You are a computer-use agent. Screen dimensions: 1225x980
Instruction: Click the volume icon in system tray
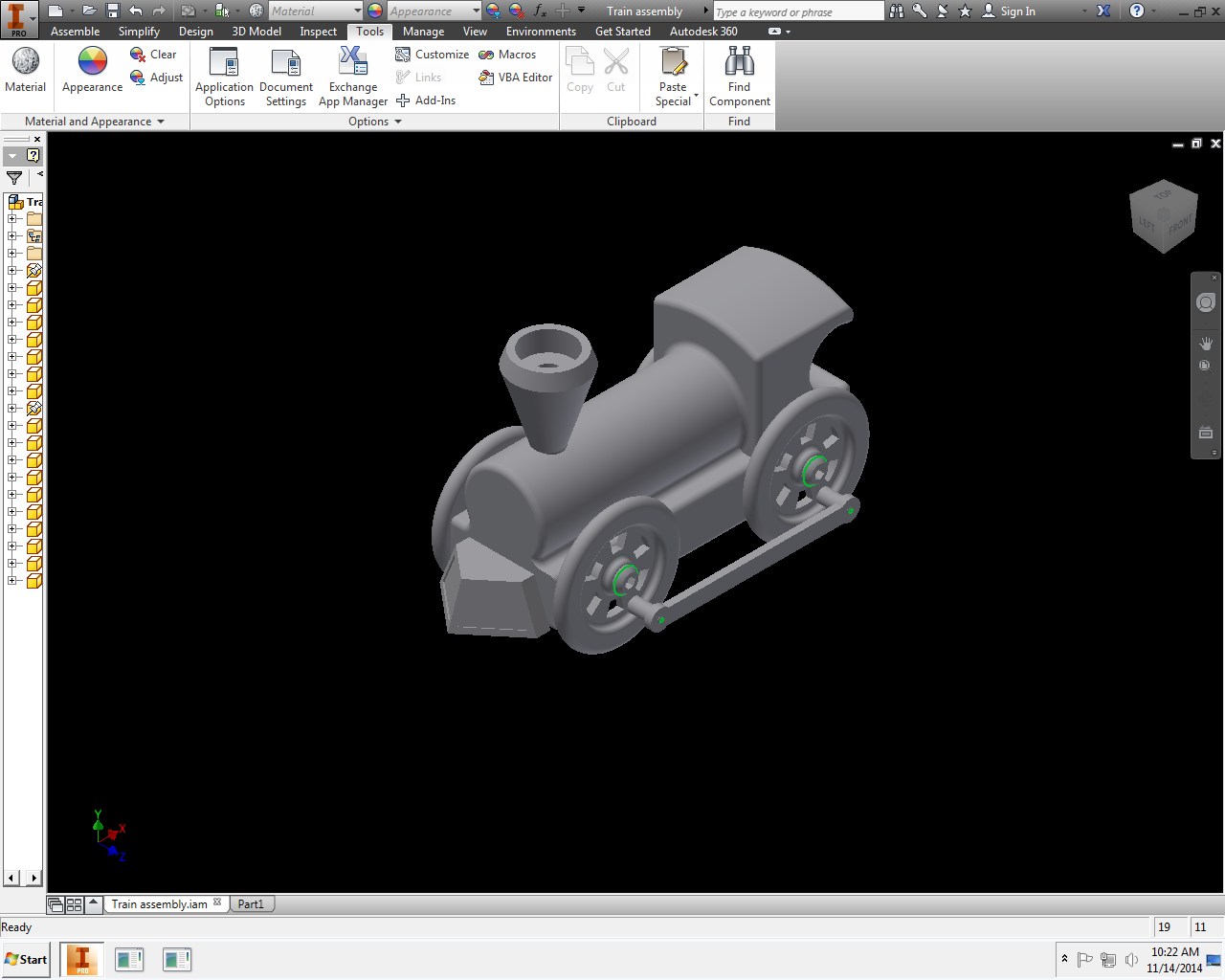point(1131,960)
